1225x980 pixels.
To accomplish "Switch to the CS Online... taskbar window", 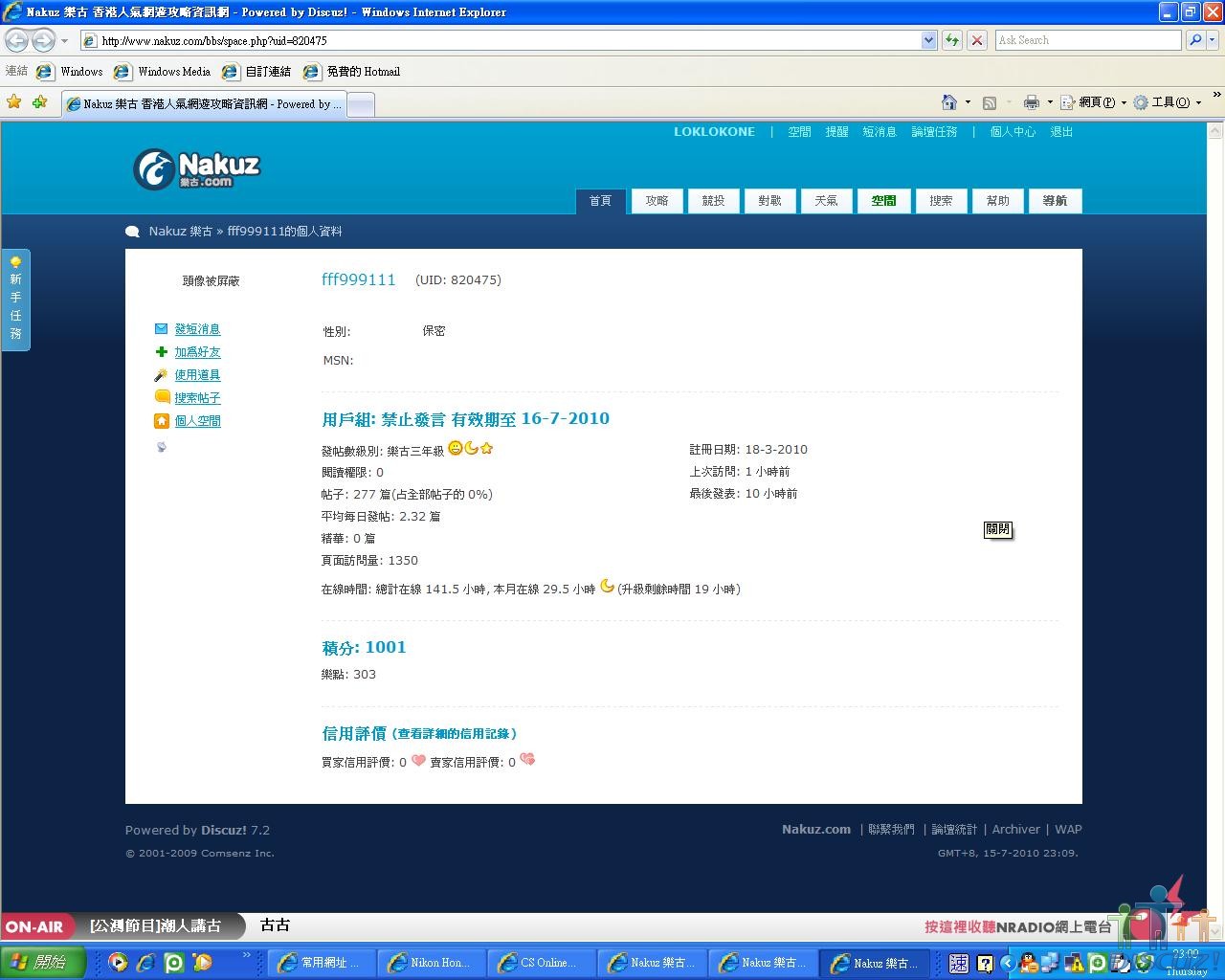I will click(x=542, y=963).
